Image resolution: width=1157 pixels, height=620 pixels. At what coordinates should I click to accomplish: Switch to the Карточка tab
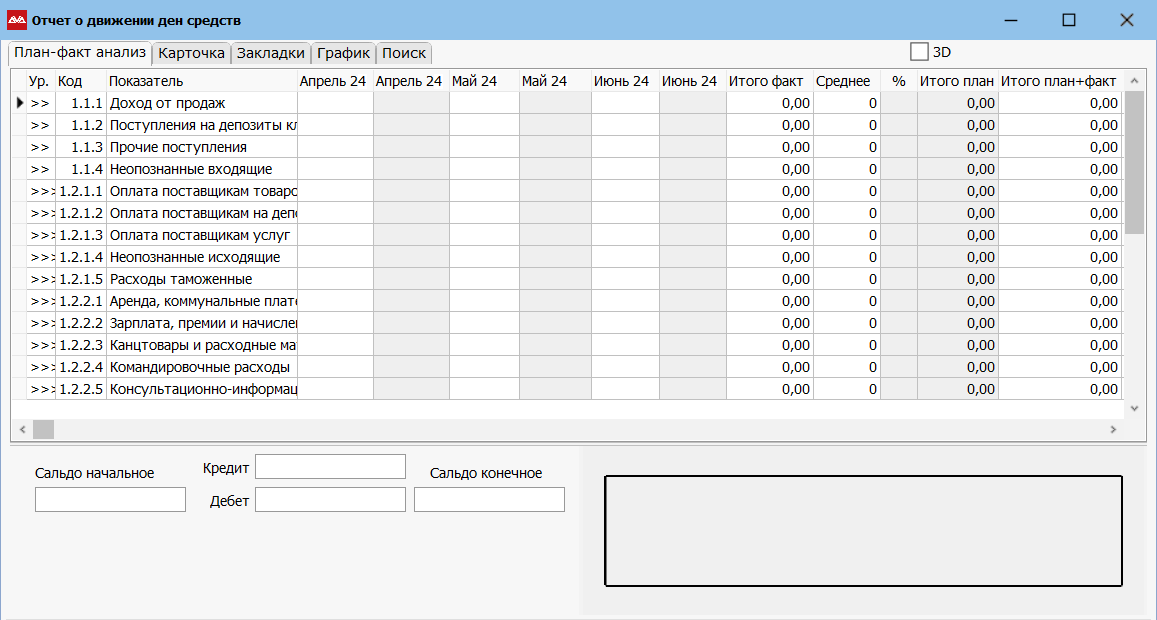(x=191, y=53)
